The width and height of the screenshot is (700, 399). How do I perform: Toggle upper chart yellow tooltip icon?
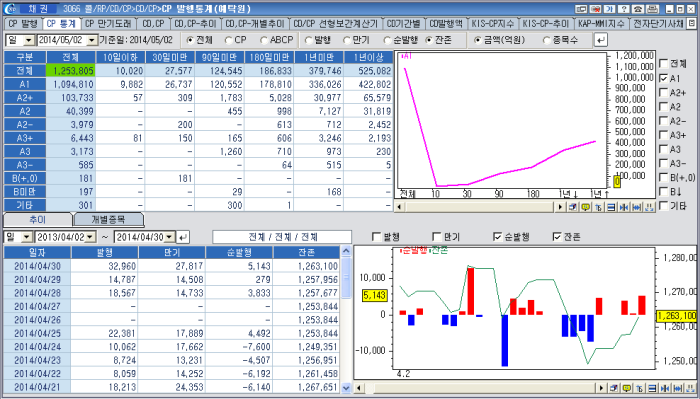coord(586,207)
